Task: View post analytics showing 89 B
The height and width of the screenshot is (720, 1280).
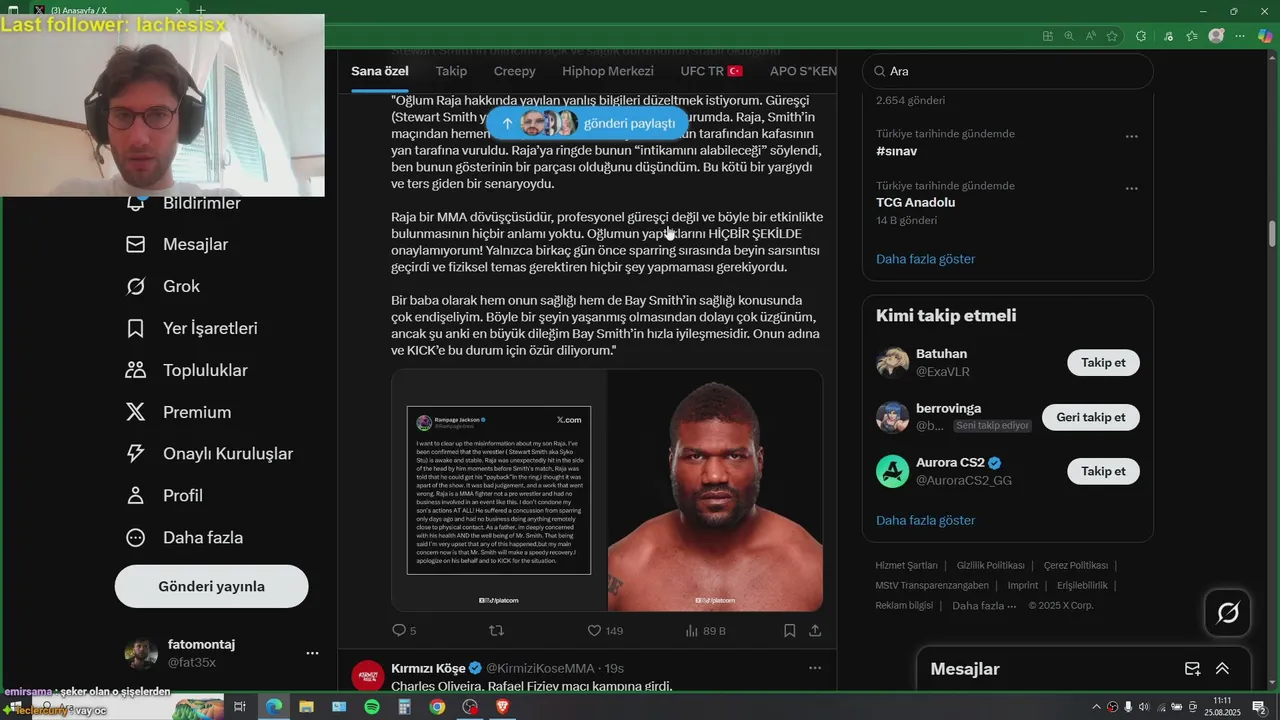Action: point(705,630)
